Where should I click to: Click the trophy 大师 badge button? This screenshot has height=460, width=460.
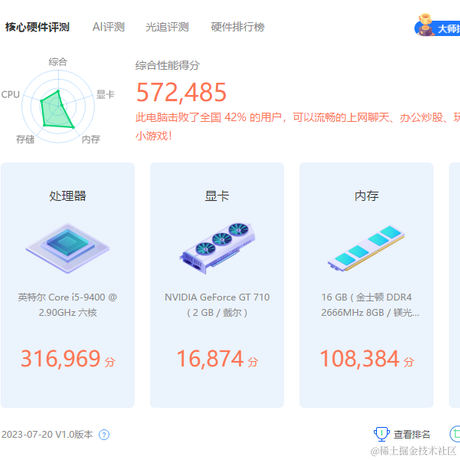(x=437, y=25)
